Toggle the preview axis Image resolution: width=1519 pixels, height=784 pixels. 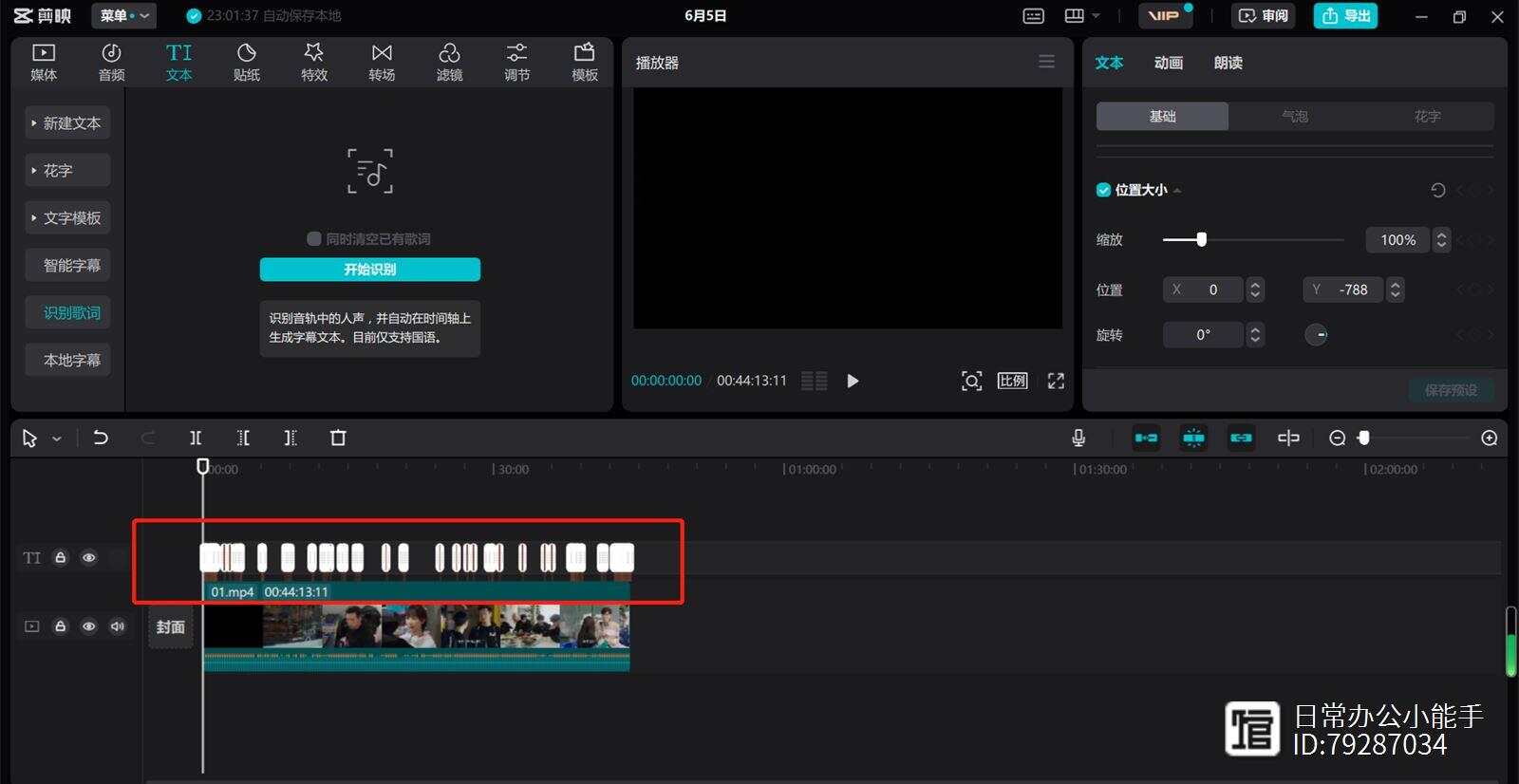(x=1288, y=438)
